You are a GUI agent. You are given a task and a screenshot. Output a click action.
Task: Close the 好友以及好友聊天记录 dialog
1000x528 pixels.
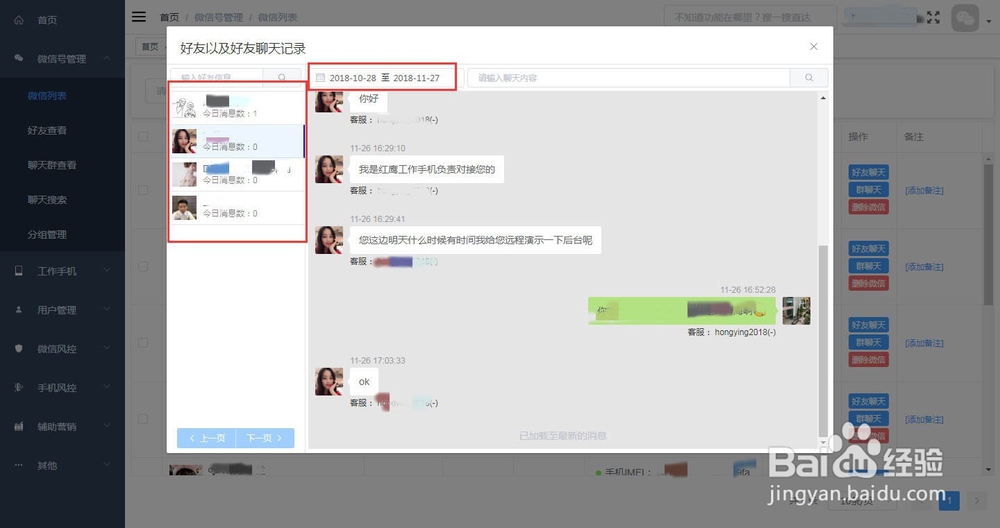pos(814,47)
